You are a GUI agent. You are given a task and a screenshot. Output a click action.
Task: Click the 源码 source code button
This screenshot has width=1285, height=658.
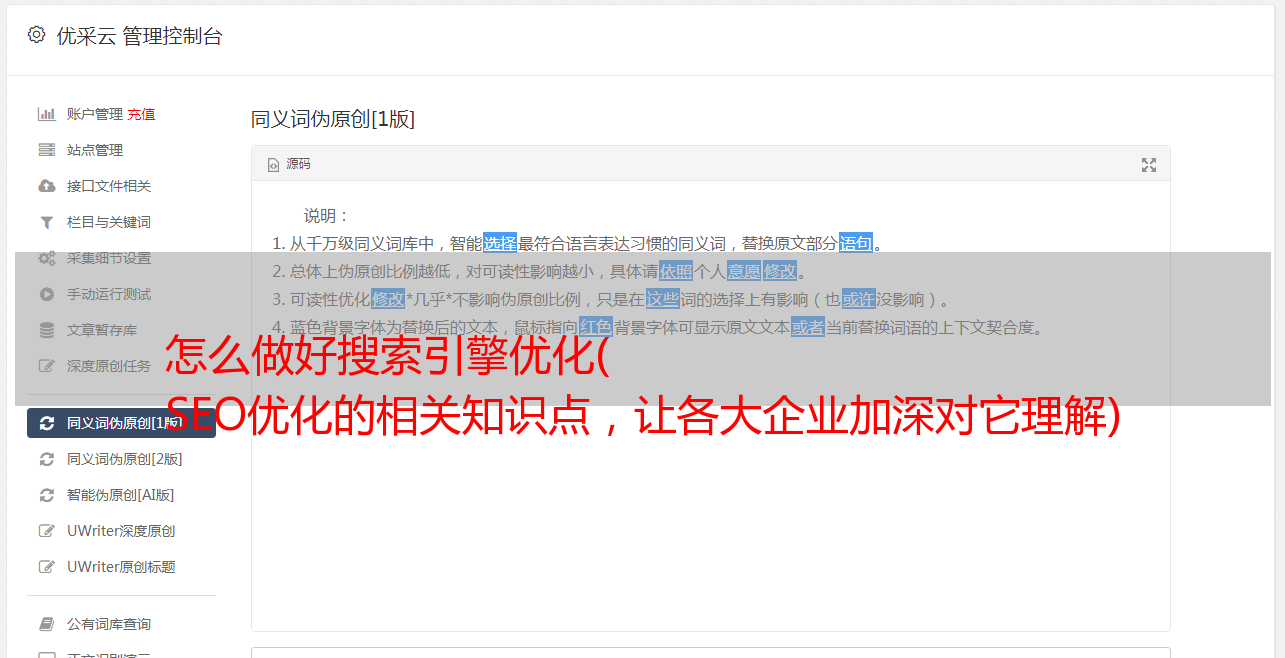[x=289, y=164]
